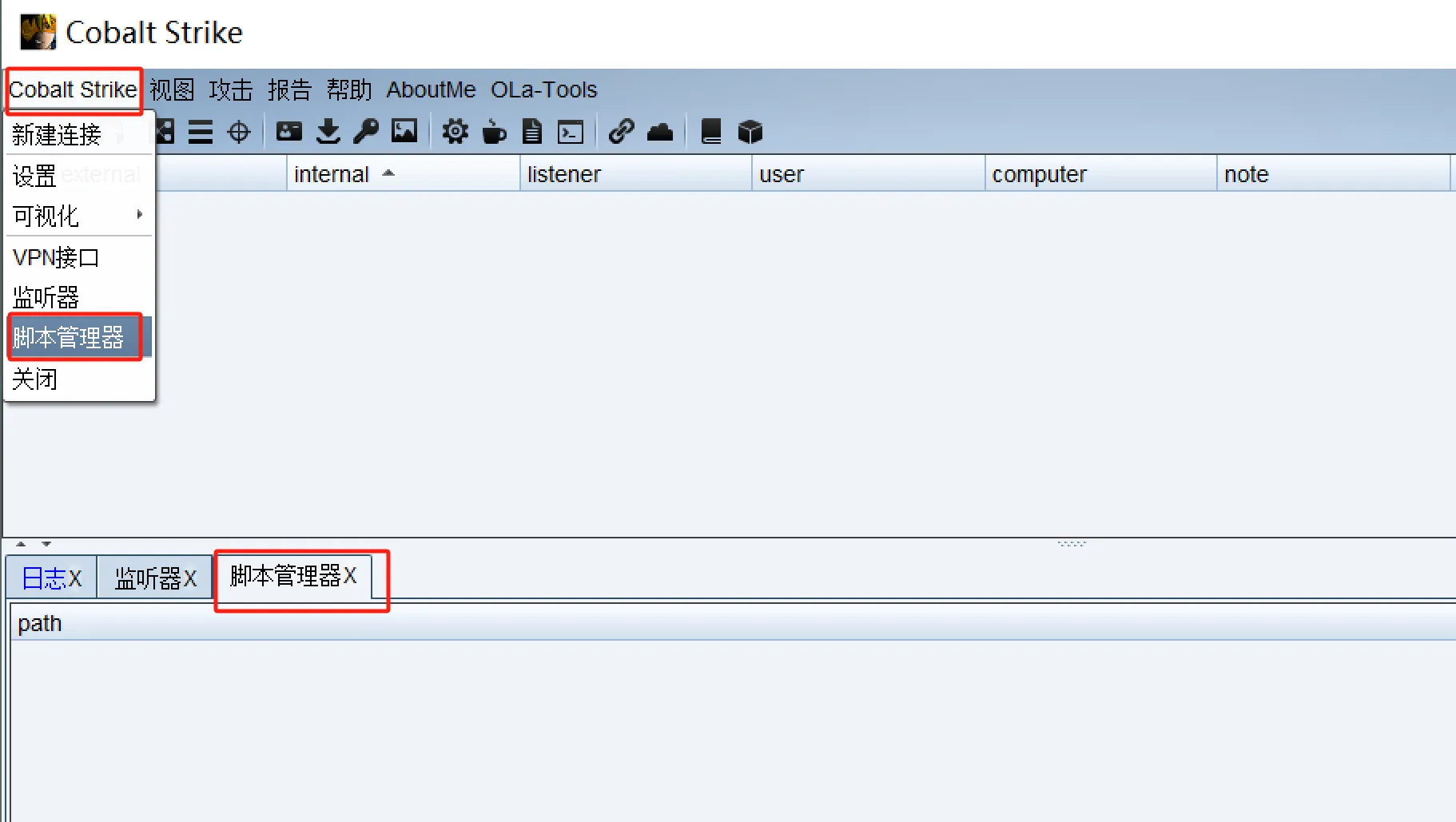Open keystrokes via the key icon
This screenshot has height=822, width=1456.
tap(366, 131)
